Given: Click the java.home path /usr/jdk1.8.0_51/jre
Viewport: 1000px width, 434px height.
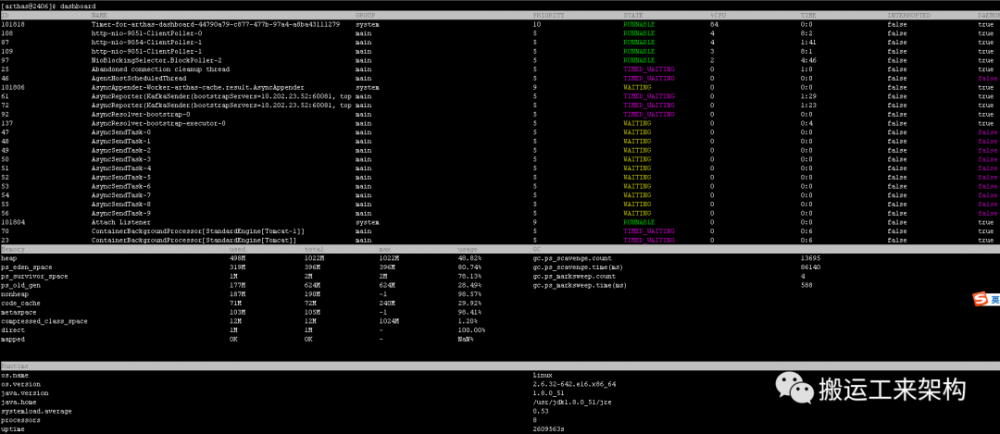Looking at the screenshot, I should point(570,402).
